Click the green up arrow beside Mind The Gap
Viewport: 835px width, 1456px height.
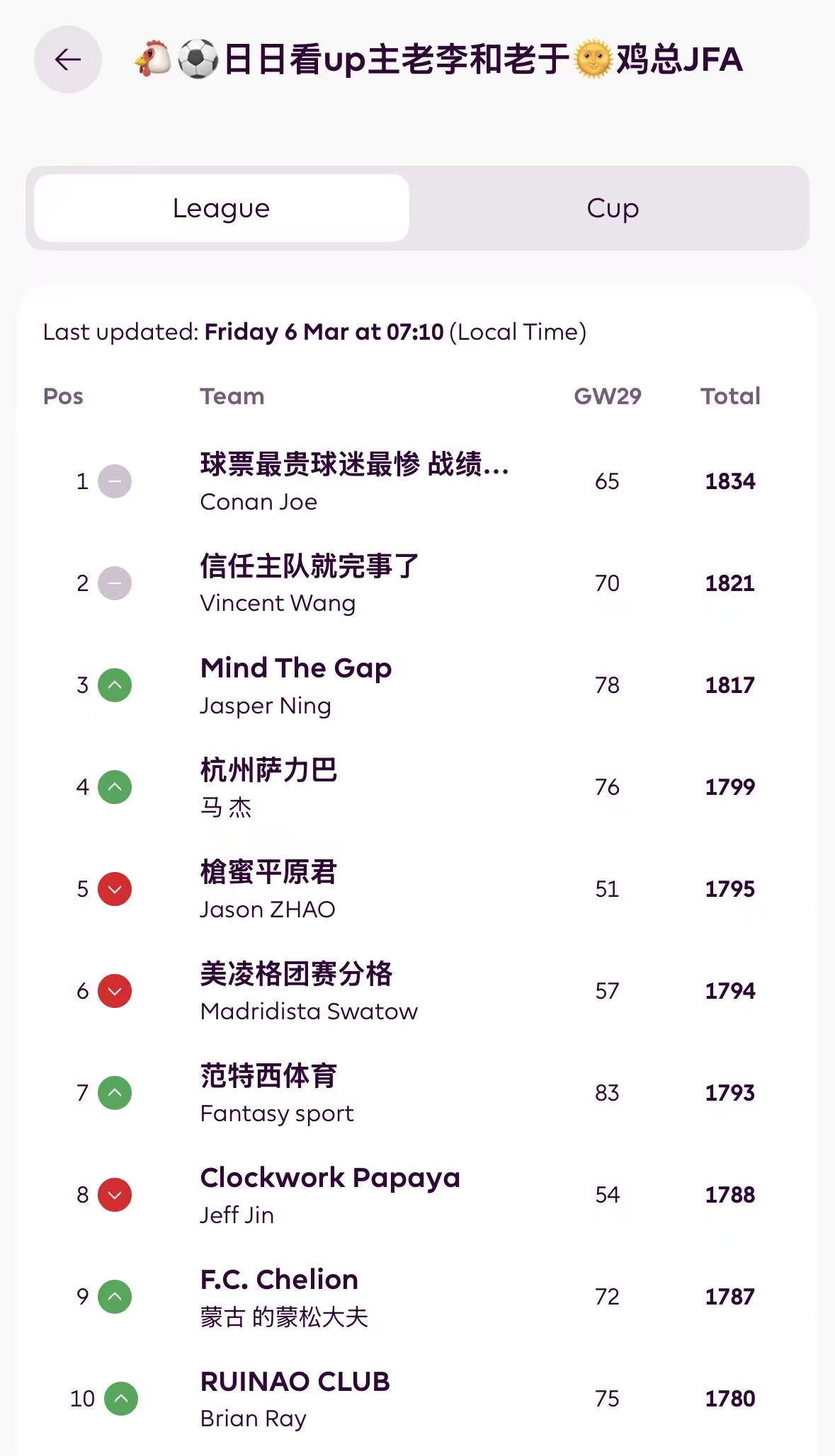pyautogui.click(x=115, y=685)
